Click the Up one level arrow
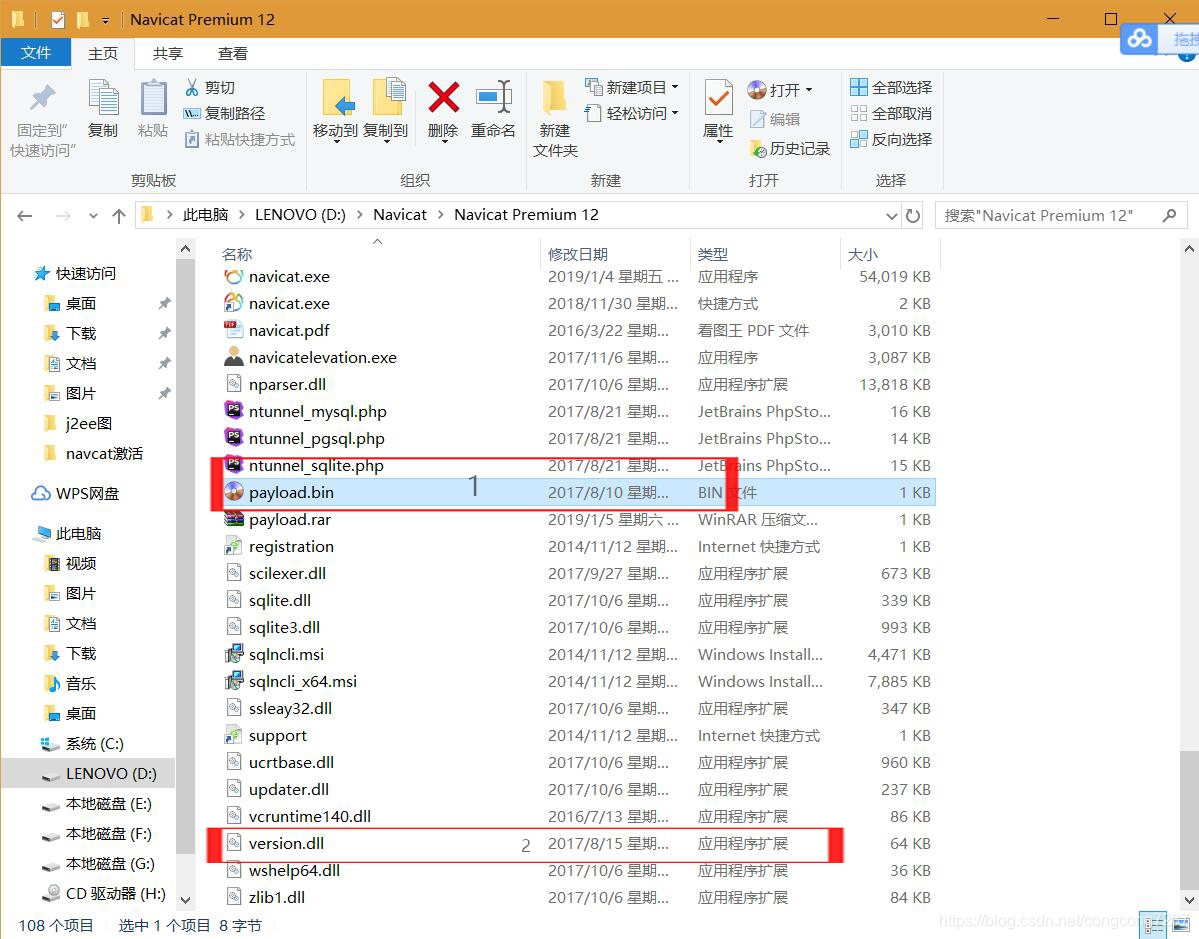Image resolution: width=1199 pixels, height=939 pixels. 119,216
